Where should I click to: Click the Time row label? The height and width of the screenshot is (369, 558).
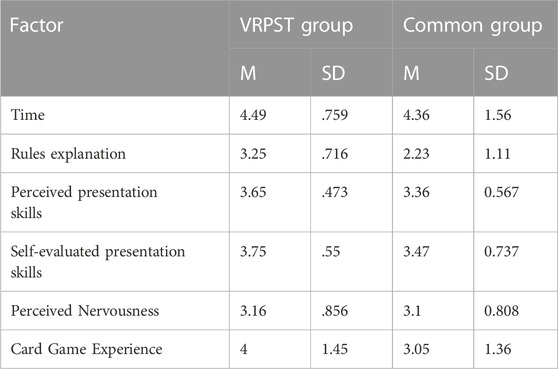[x=28, y=115]
